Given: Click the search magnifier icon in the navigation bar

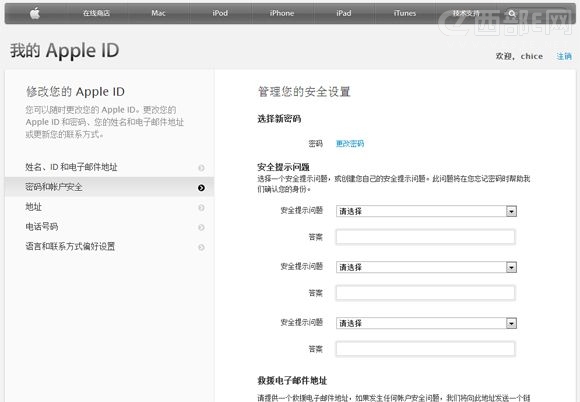Looking at the screenshot, I should 512,13.
